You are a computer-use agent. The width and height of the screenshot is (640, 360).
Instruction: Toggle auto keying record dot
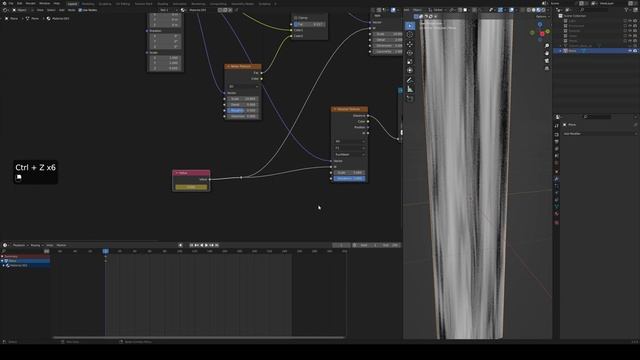[x=180, y=245]
